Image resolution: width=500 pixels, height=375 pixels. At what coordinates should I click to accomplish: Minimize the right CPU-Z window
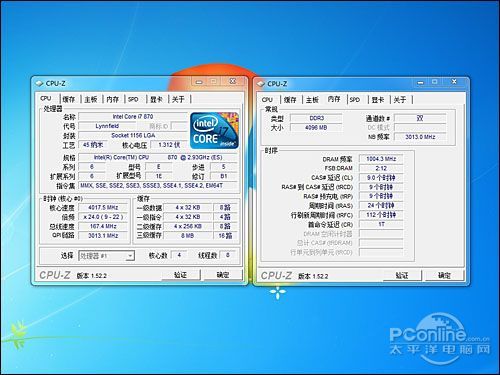pos(420,82)
